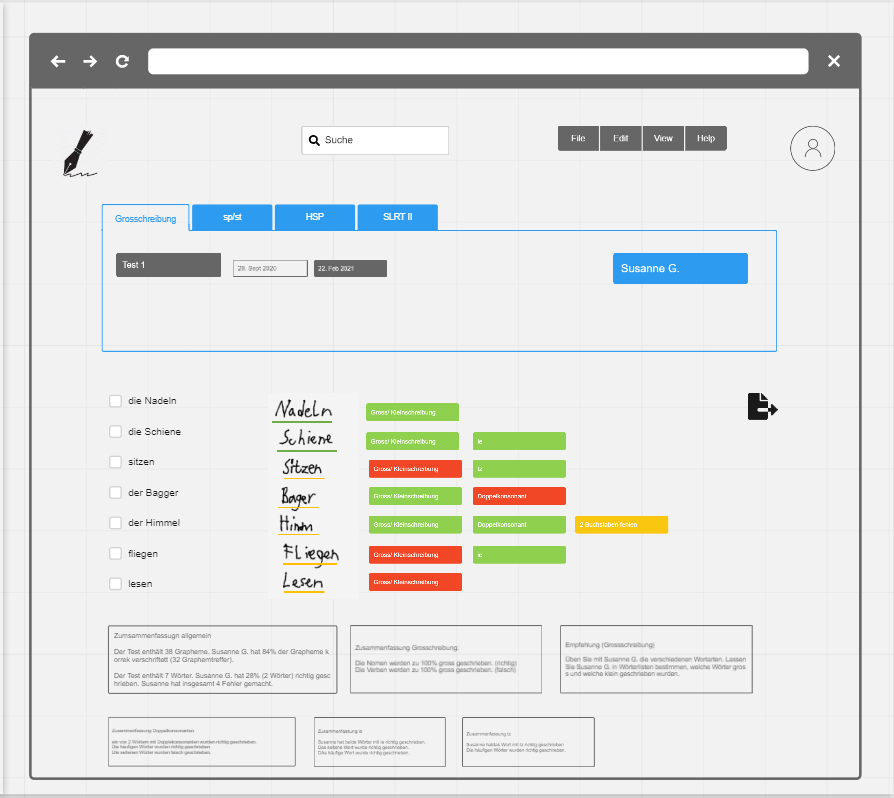
Task: Click the green Doppelkonsonant tag
Action: 519,524
